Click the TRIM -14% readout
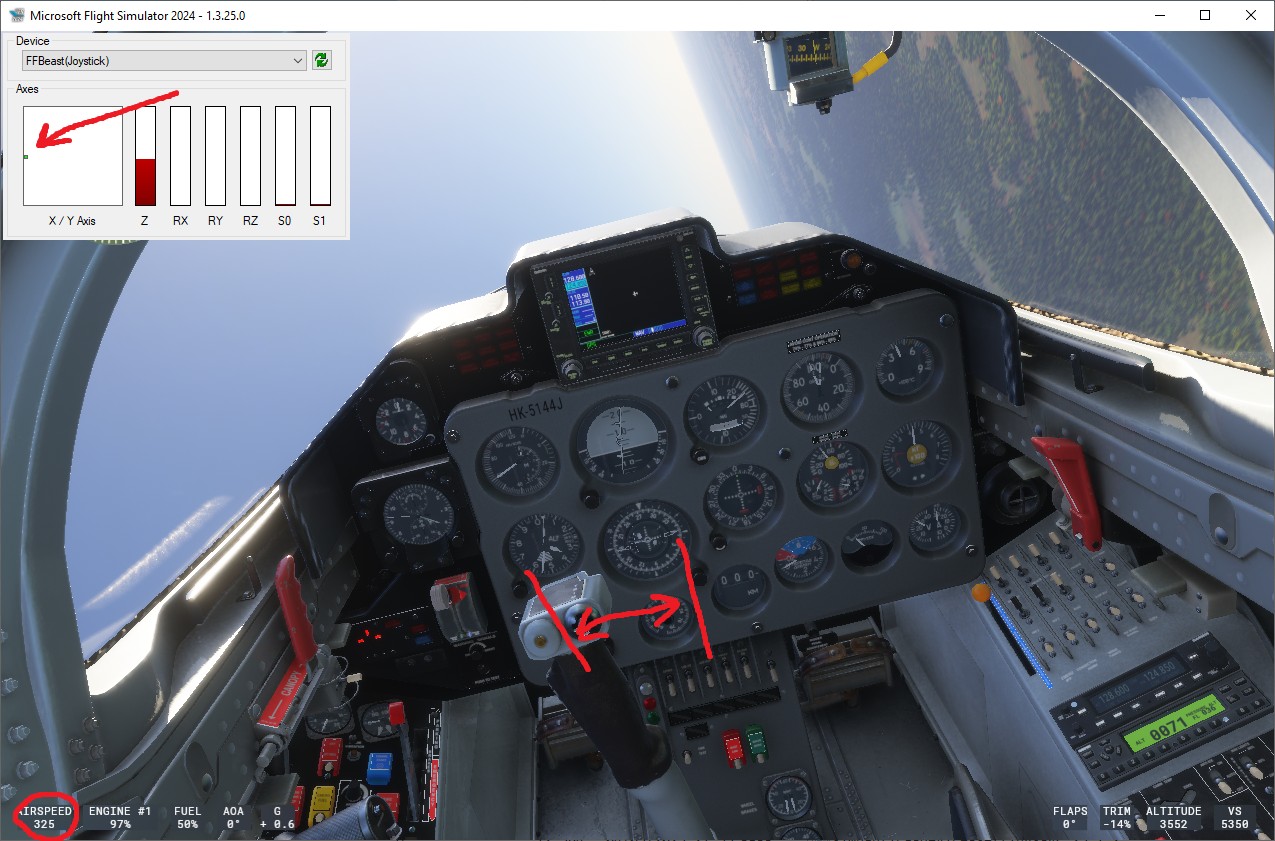 (1116, 817)
